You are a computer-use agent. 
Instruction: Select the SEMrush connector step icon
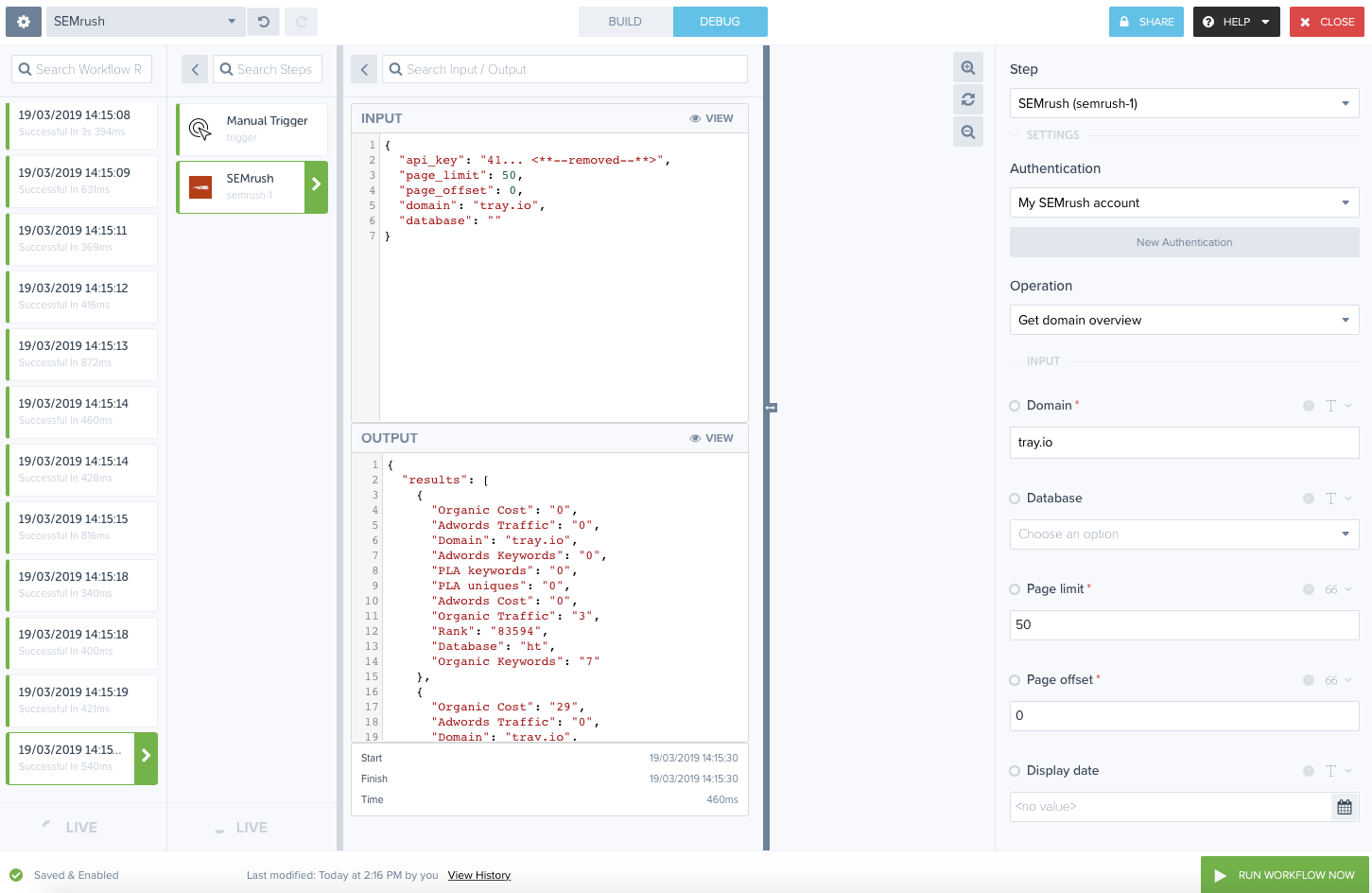[x=199, y=186]
